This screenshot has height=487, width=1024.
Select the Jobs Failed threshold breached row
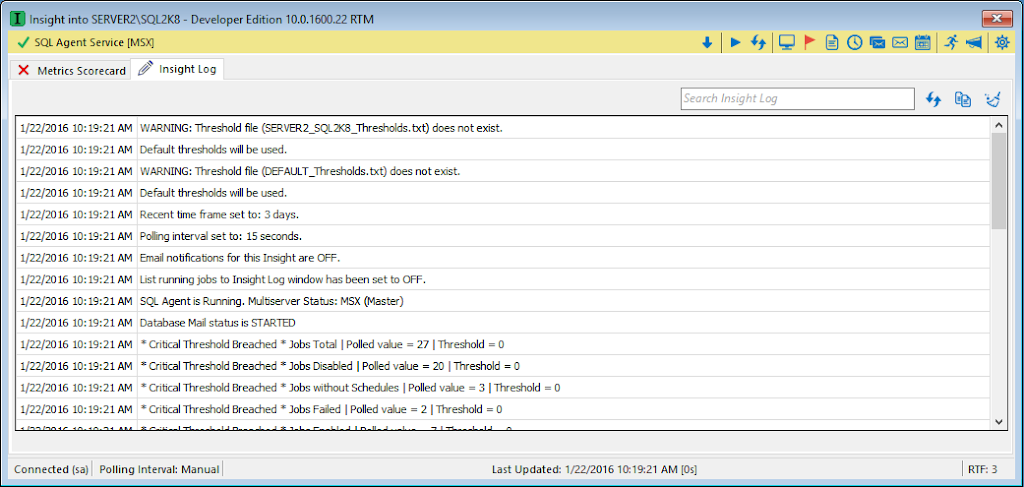(503, 409)
